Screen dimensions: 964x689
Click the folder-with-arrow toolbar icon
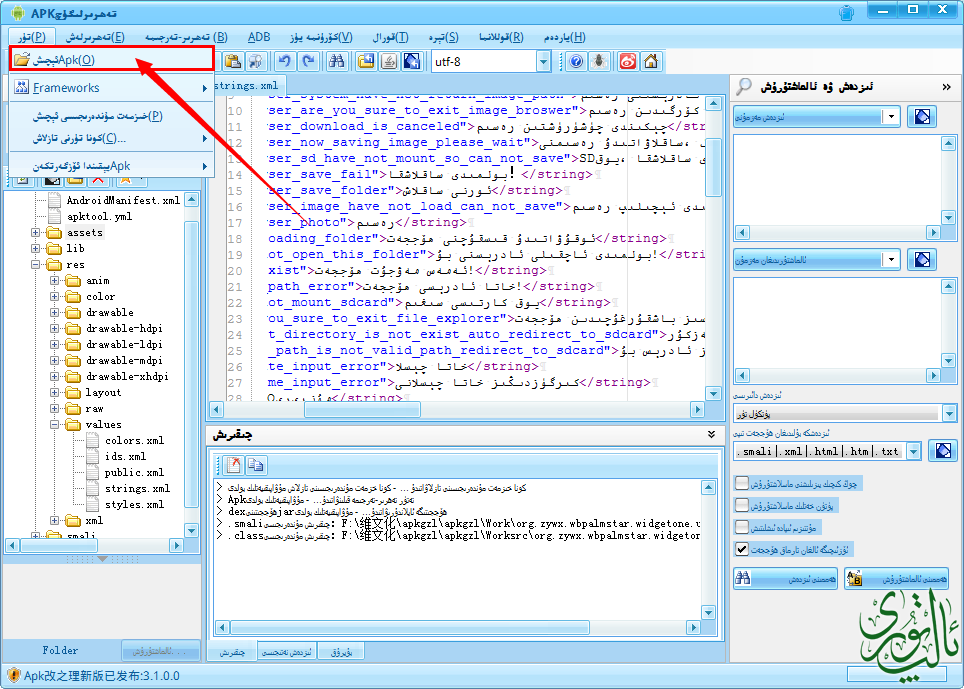coord(366,61)
